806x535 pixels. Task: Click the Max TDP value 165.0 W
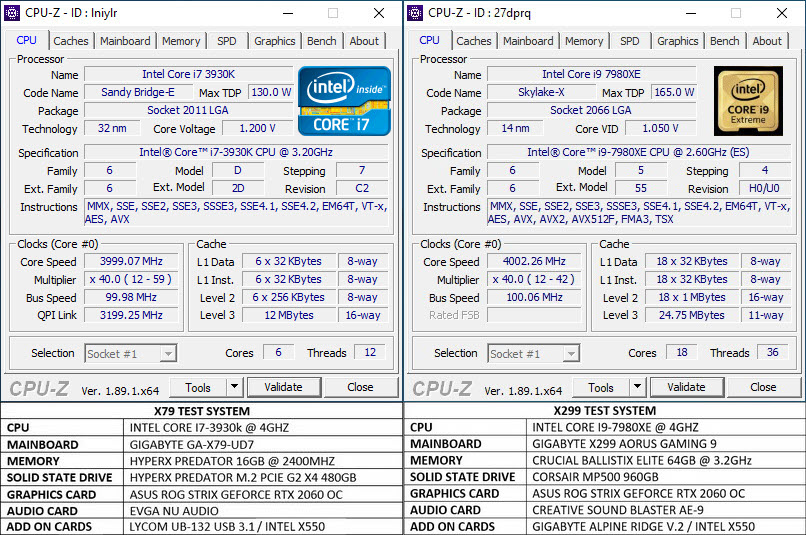(x=673, y=92)
